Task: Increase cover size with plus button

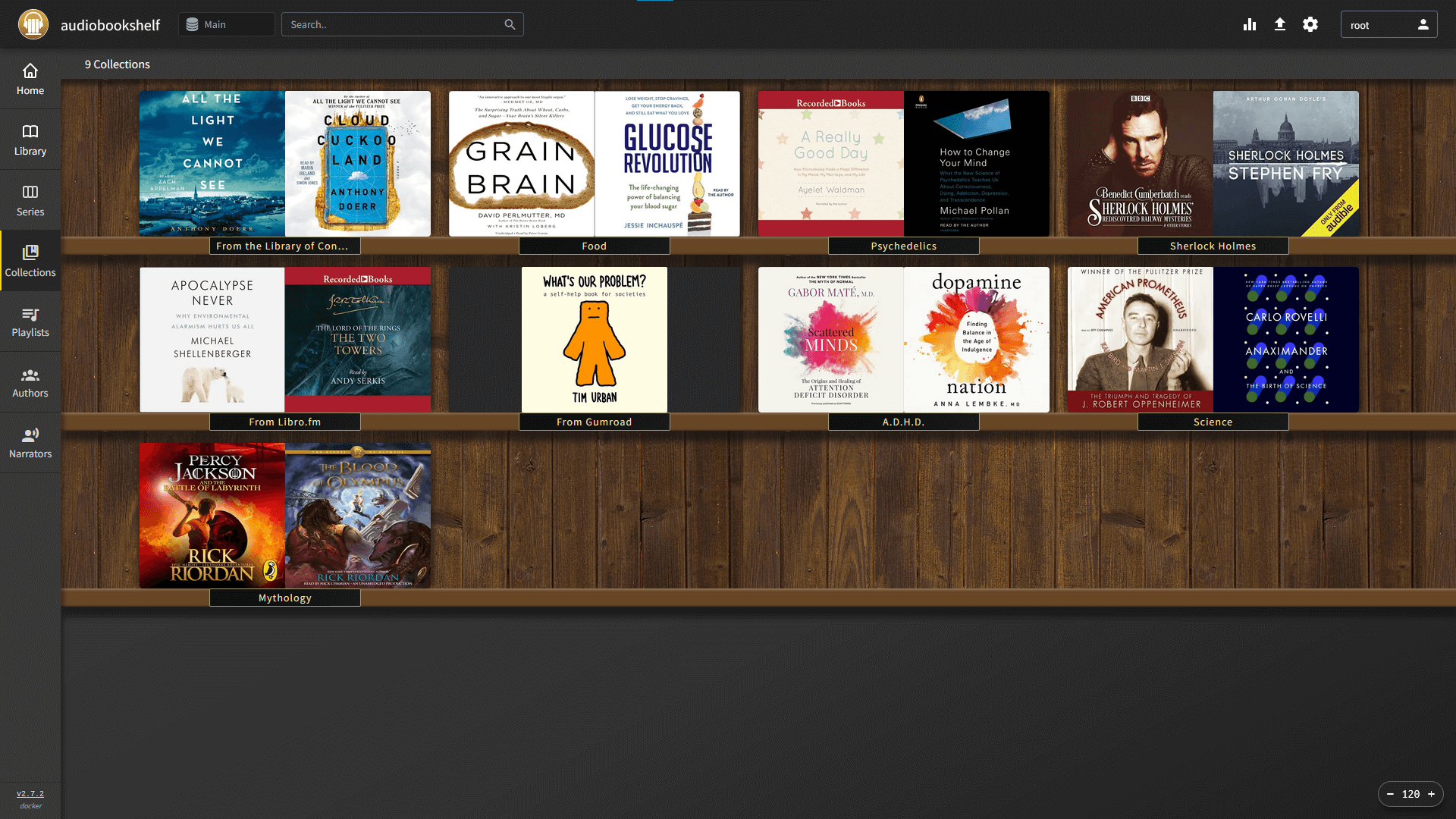Action: [1431, 794]
